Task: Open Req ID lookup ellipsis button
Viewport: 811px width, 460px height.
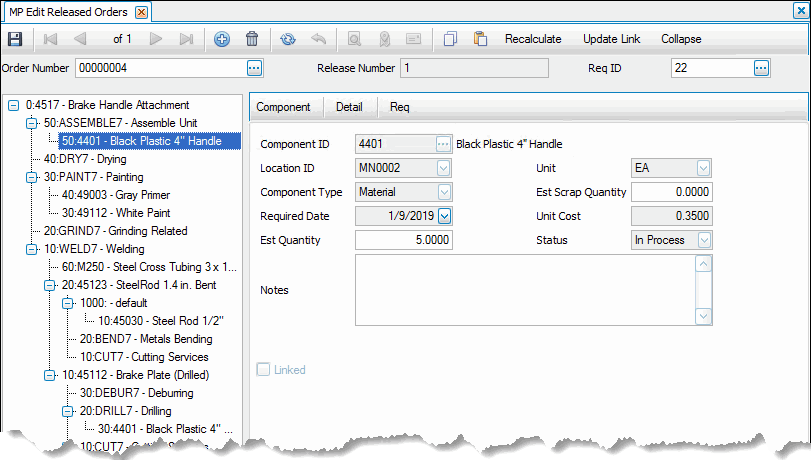Action: pyautogui.click(x=761, y=68)
